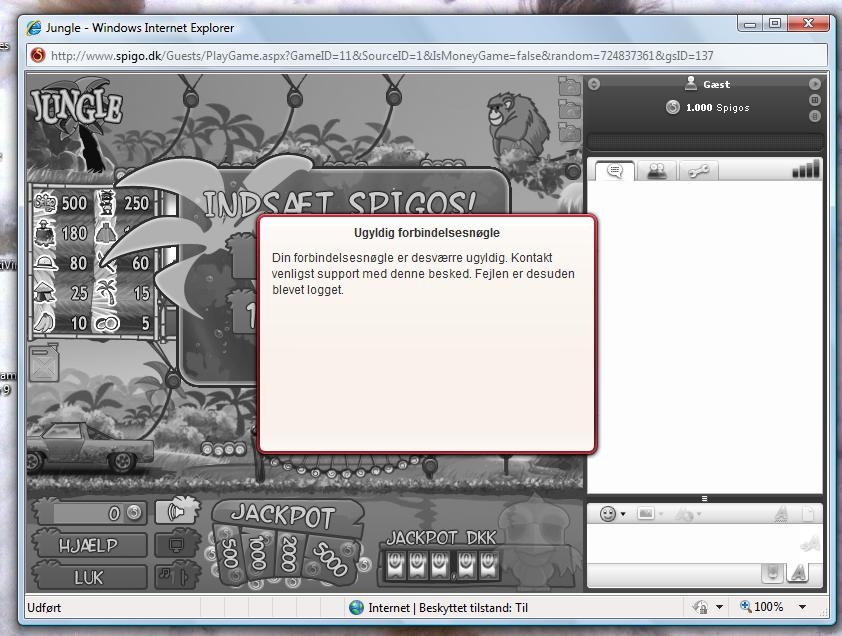Click into the chat message input field
This screenshot has height=636, width=842.
[x=690, y=544]
